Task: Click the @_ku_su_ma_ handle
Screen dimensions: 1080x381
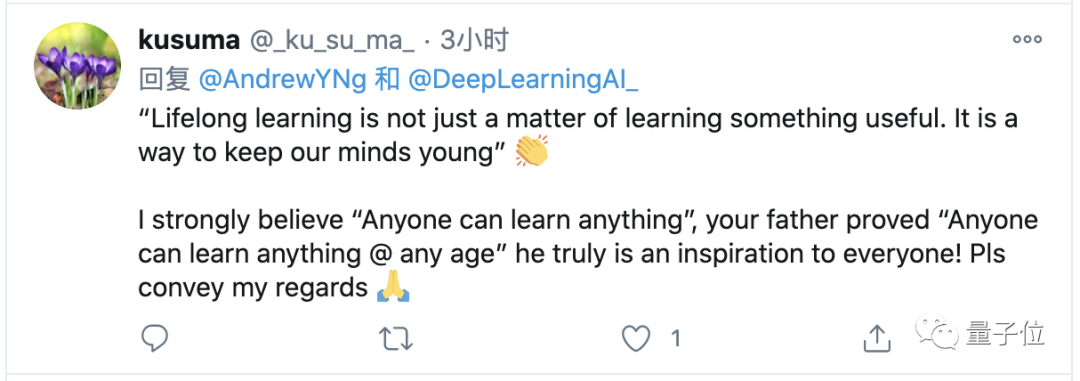Action: click(331, 42)
